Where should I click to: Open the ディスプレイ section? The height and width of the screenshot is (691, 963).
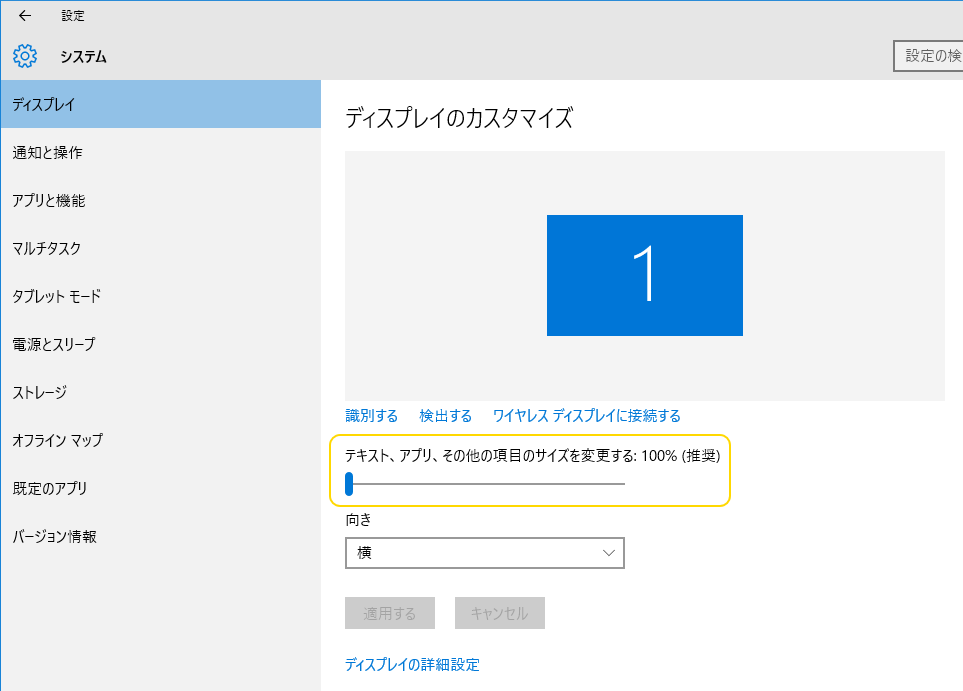(161, 104)
